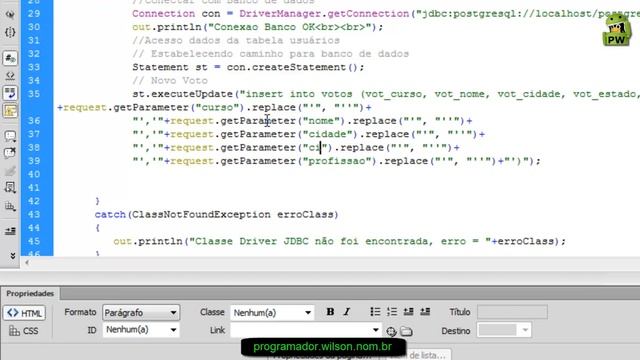Click the "profissao" parameter string on line 39
This screenshot has height=360, width=640.
337,161
